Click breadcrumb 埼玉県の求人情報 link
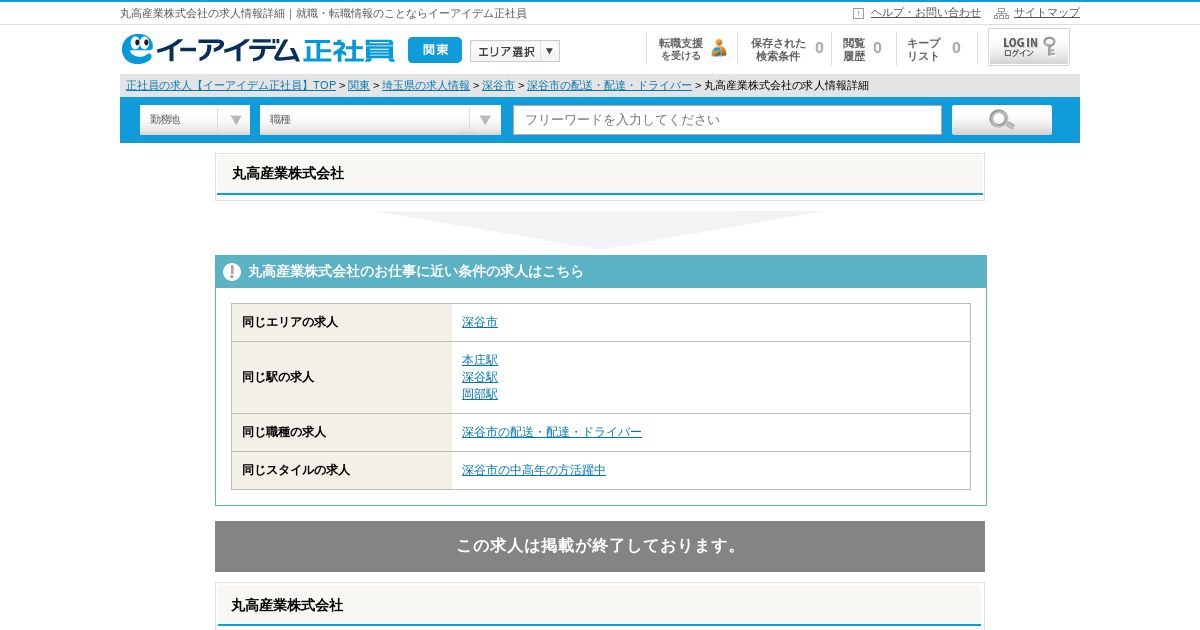 [426, 86]
